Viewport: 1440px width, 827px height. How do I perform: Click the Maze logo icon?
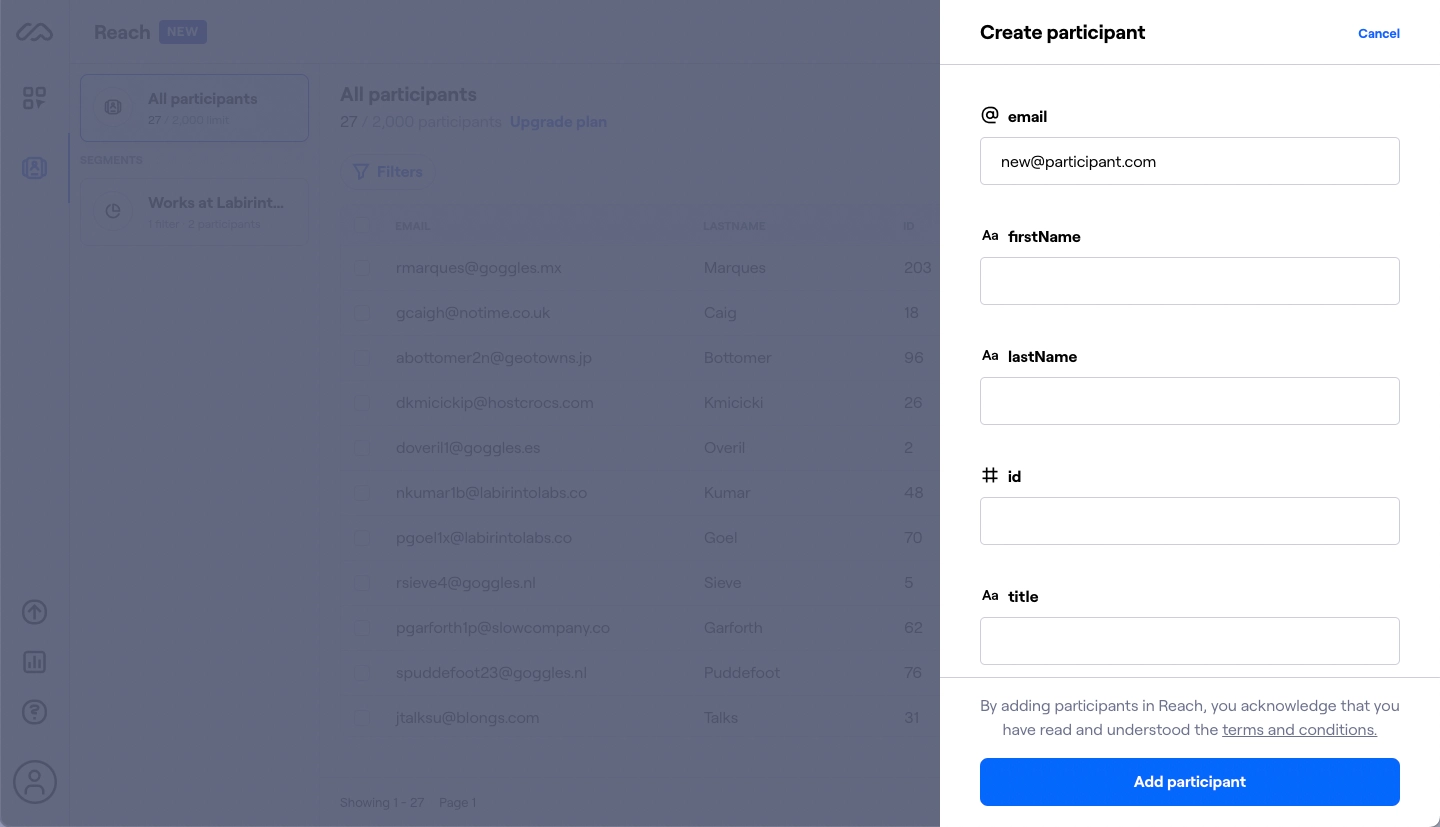[x=34, y=32]
